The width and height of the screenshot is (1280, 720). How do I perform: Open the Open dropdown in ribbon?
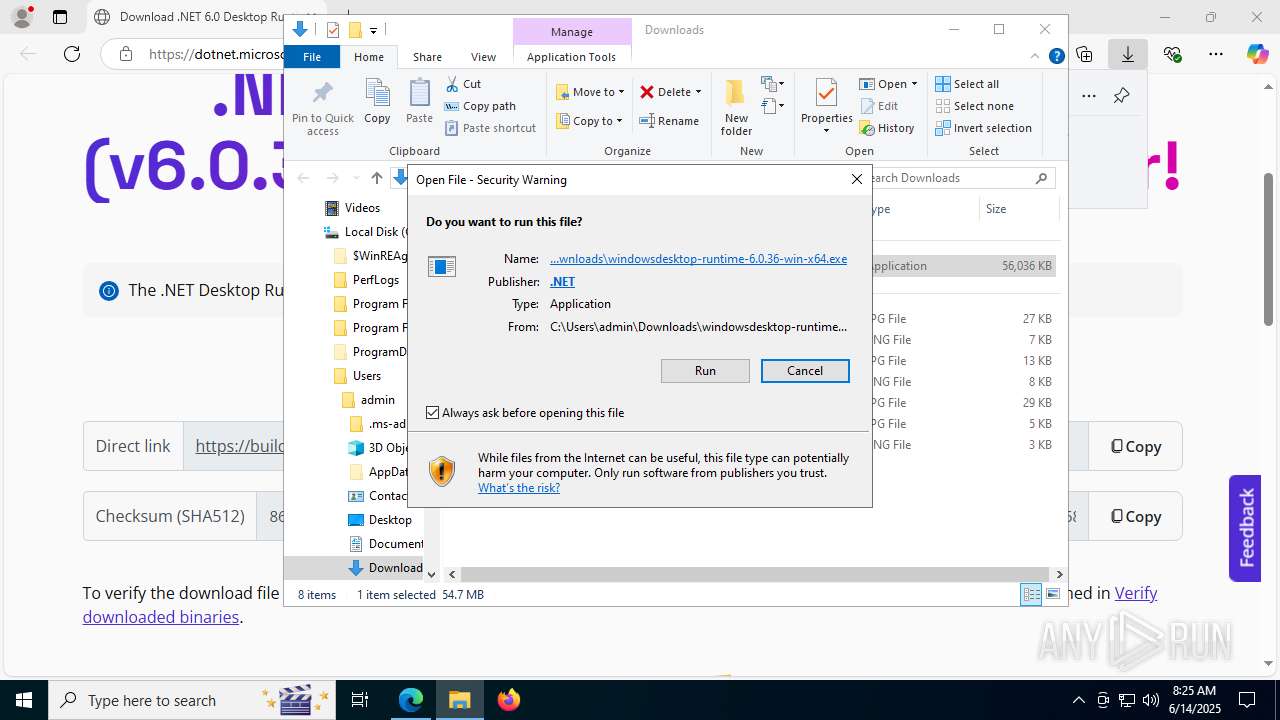pyautogui.click(x=888, y=84)
